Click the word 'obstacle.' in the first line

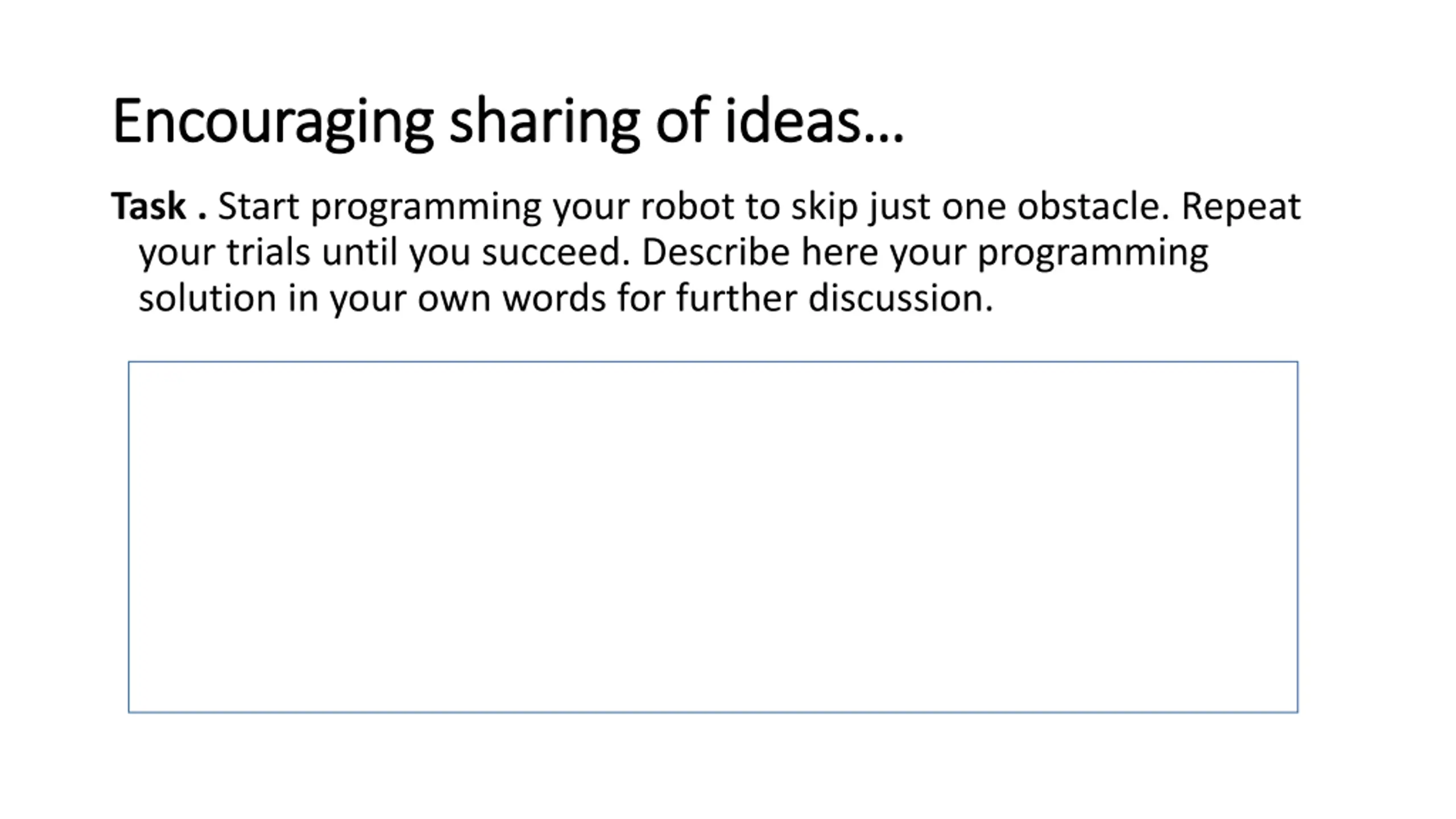click(x=1093, y=205)
